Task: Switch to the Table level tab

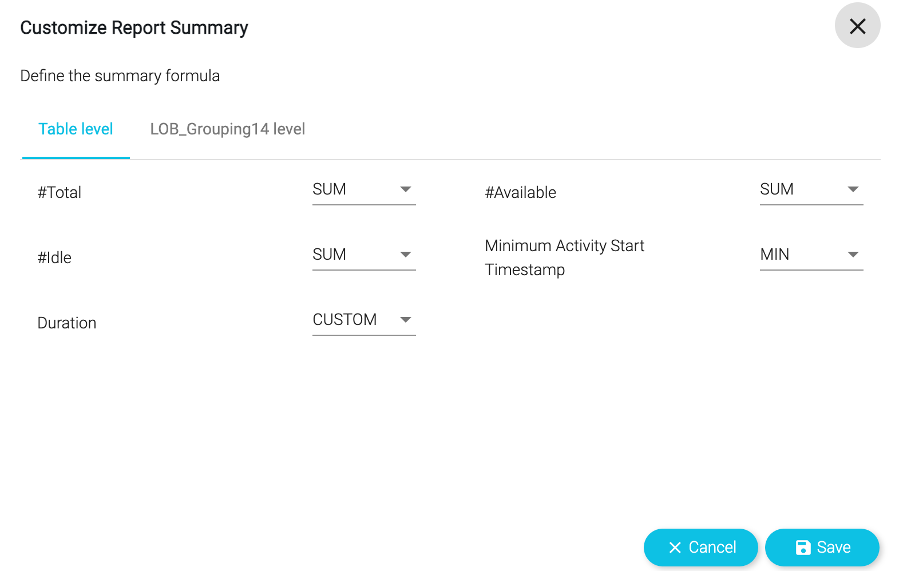Action: tap(76, 129)
